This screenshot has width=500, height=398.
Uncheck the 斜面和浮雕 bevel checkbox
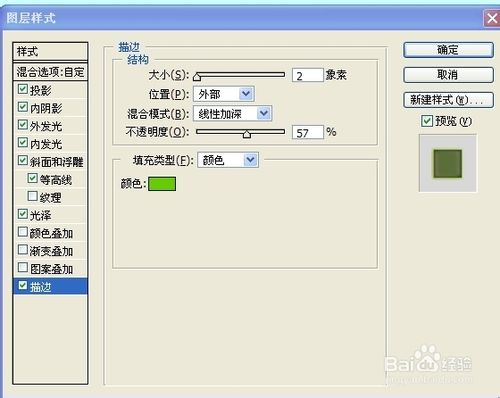tap(23, 160)
